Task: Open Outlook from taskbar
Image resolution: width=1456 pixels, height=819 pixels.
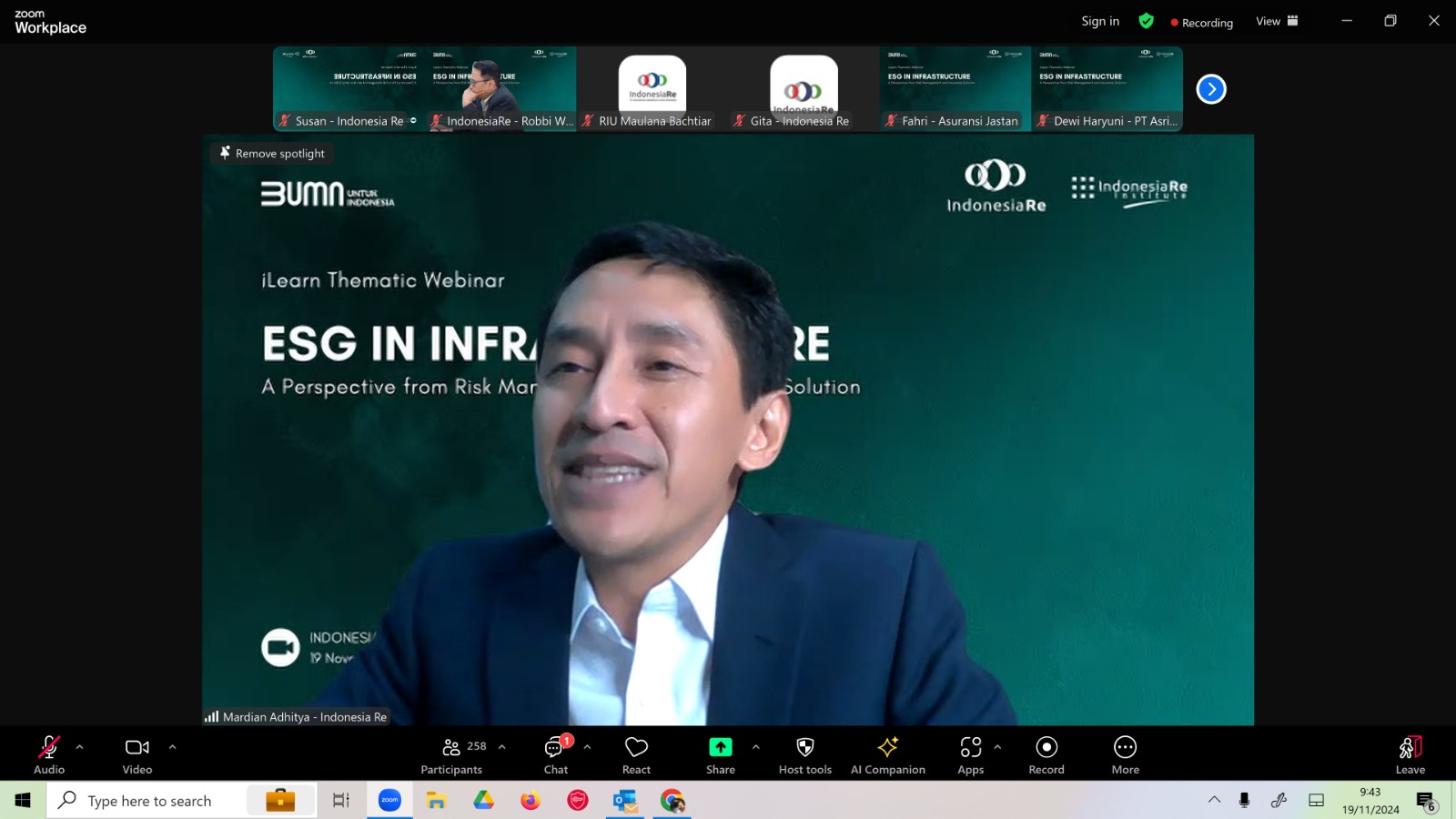Action: [625, 800]
